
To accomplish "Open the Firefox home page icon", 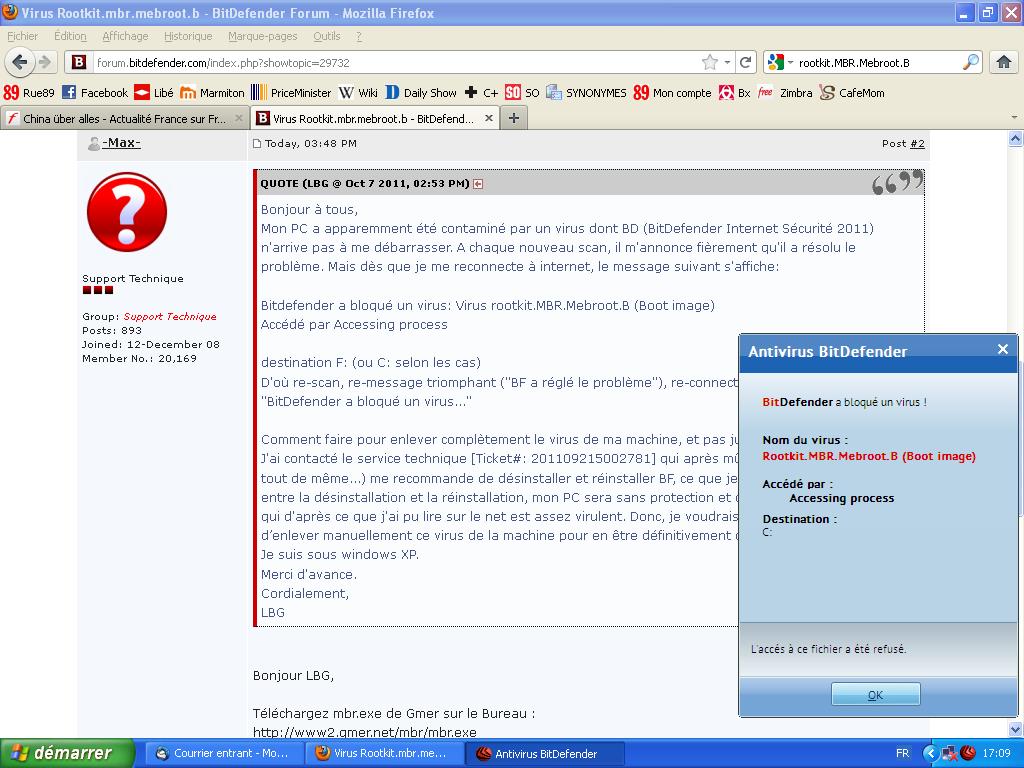I will point(1004,62).
